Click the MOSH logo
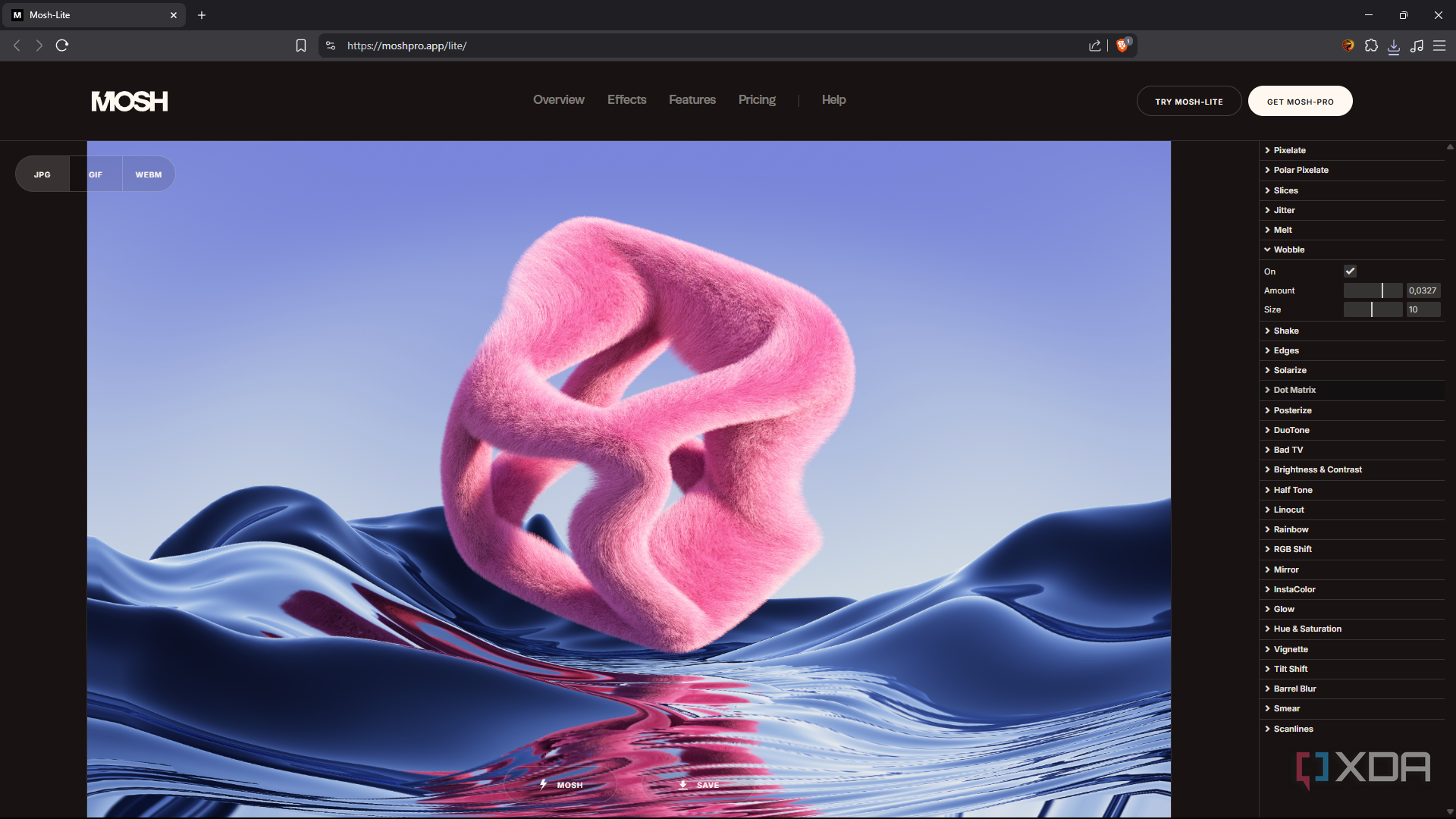The width and height of the screenshot is (1456, 819). coord(130,101)
